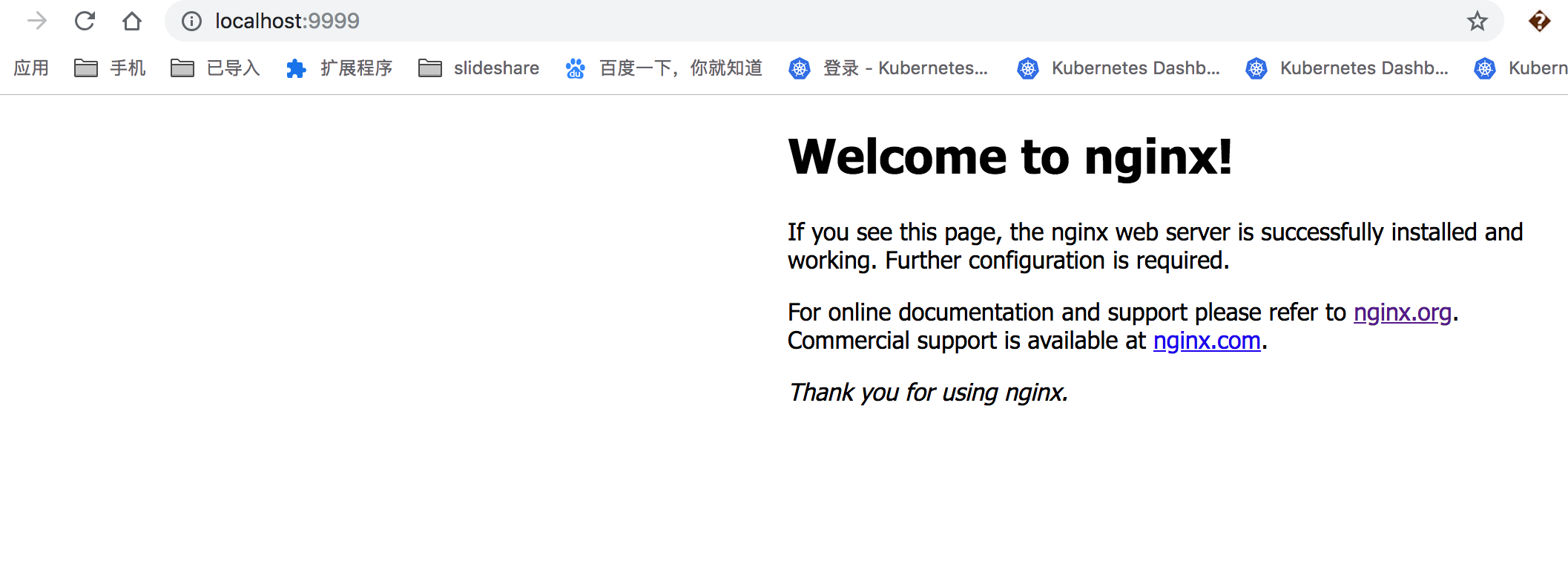Follow the nginx.com link
This screenshot has height=567, width=1568.
1207,341
